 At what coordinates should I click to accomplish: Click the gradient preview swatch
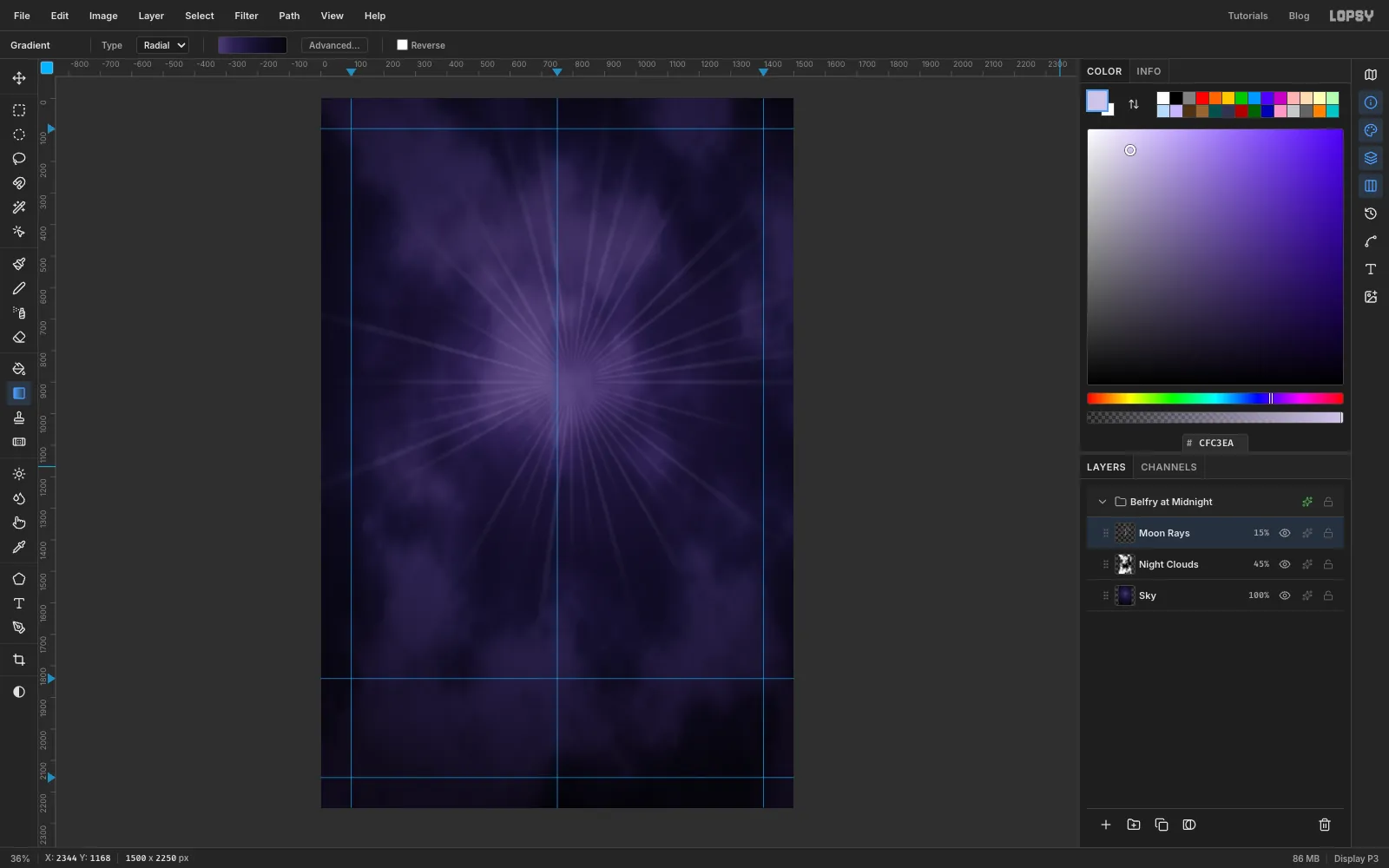253,45
